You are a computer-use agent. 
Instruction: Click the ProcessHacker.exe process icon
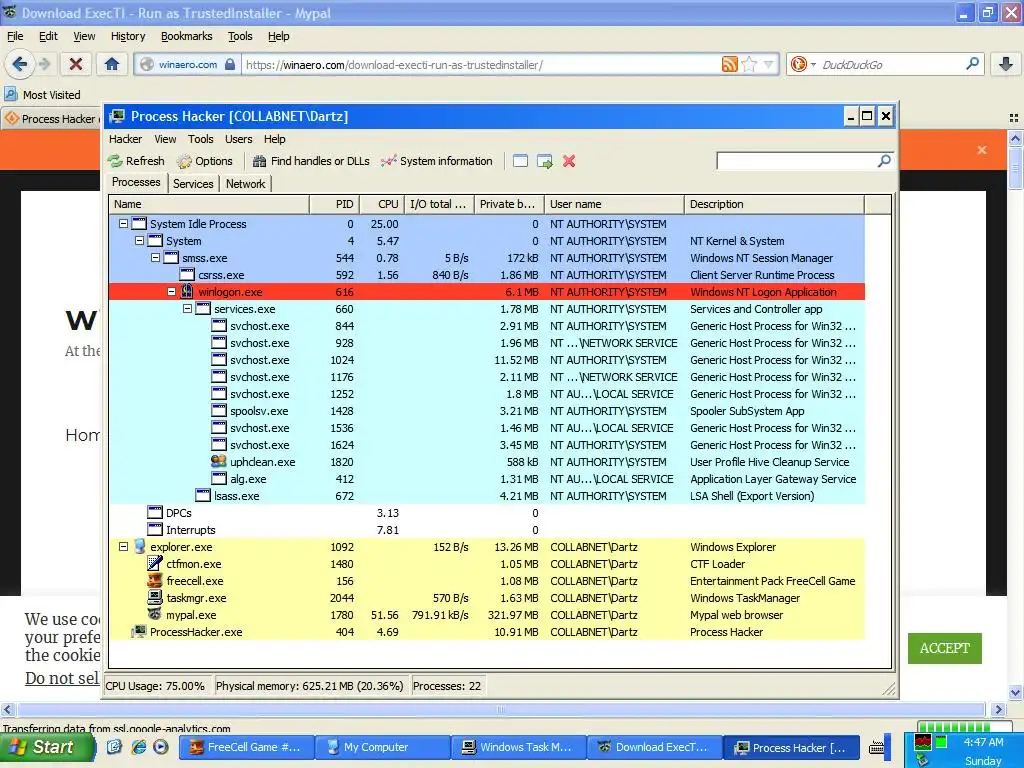(139, 632)
